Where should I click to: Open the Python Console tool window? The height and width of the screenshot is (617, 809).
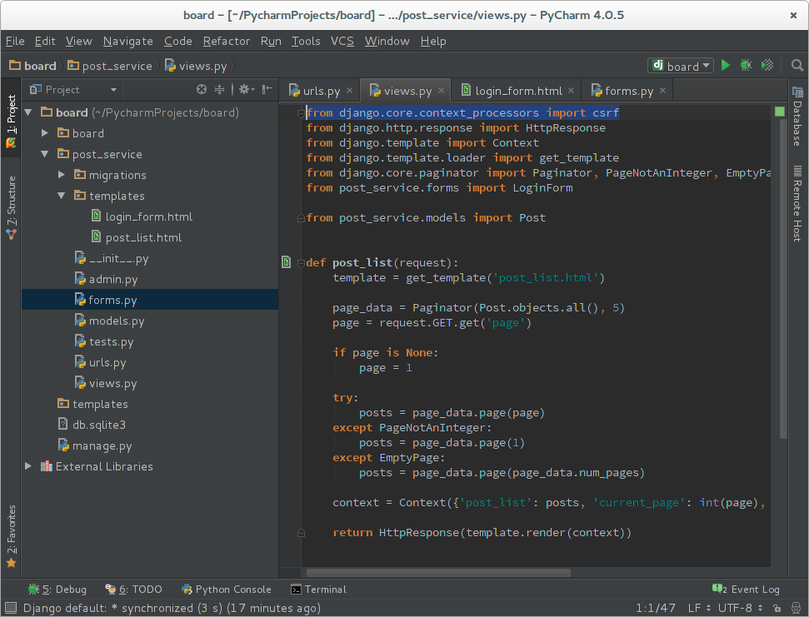click(x=226, y=589)
